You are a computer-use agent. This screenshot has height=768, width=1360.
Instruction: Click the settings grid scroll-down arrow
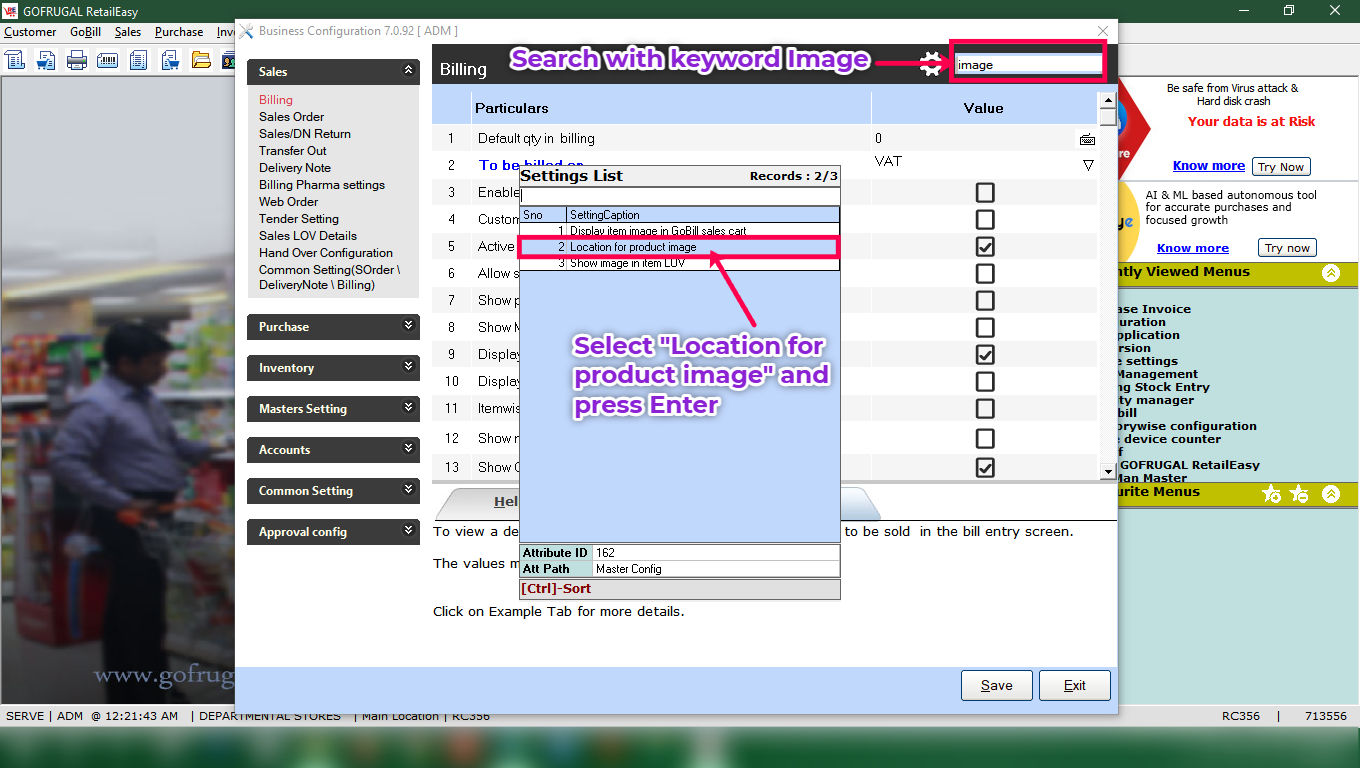tap(1107, 471)
